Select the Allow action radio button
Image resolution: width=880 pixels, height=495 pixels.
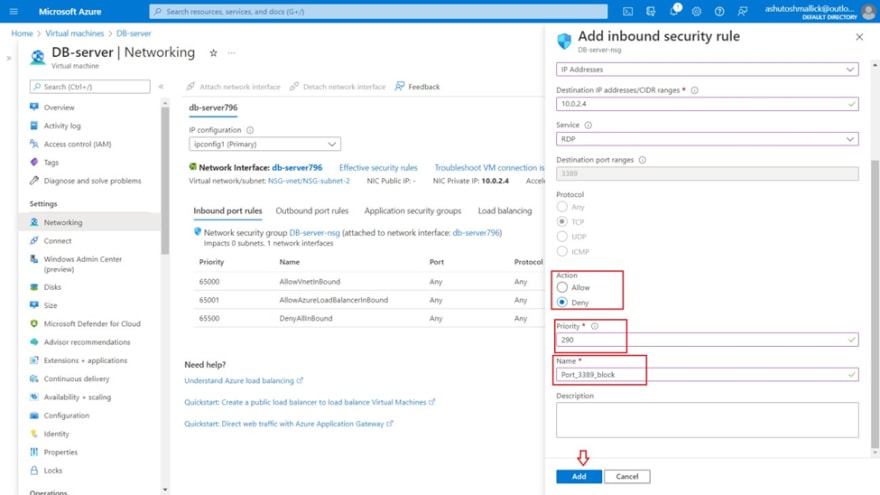coord(562,287)
